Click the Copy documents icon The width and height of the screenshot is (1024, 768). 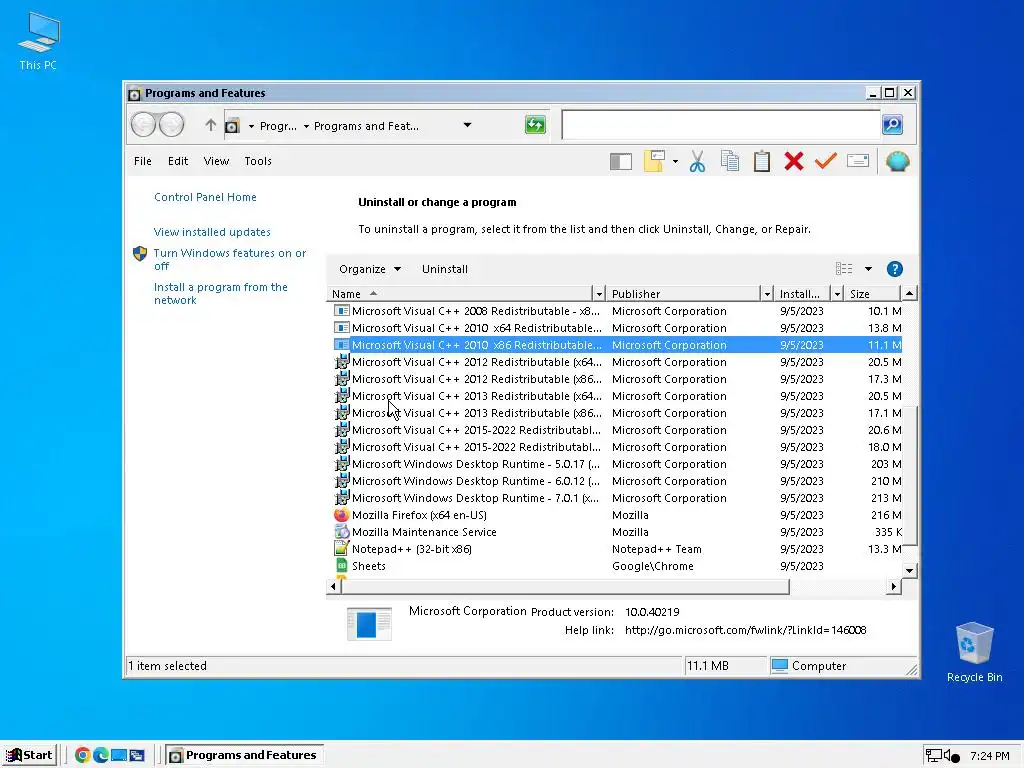click(729, 161)
